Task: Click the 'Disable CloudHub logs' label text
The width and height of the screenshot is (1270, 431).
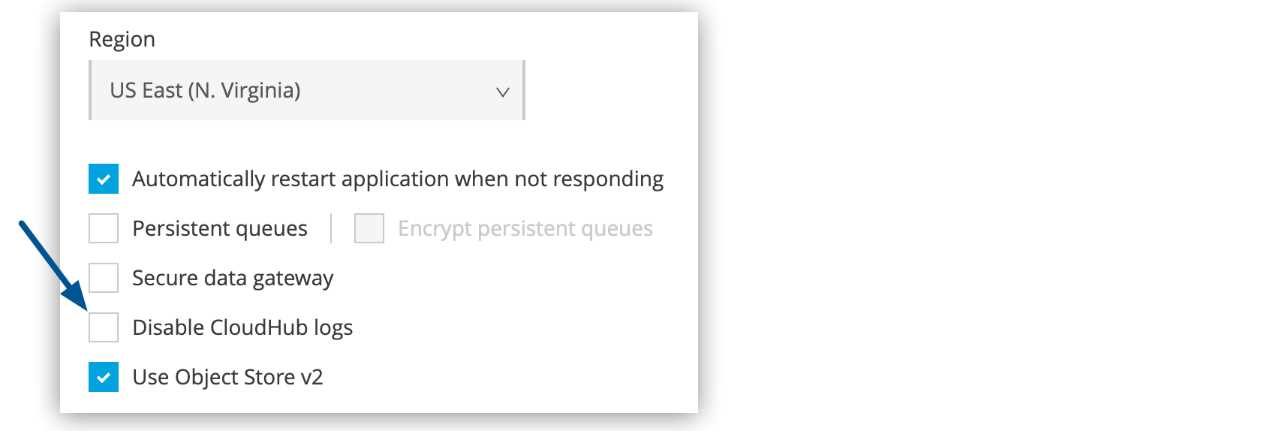Action: coord(242,327)
